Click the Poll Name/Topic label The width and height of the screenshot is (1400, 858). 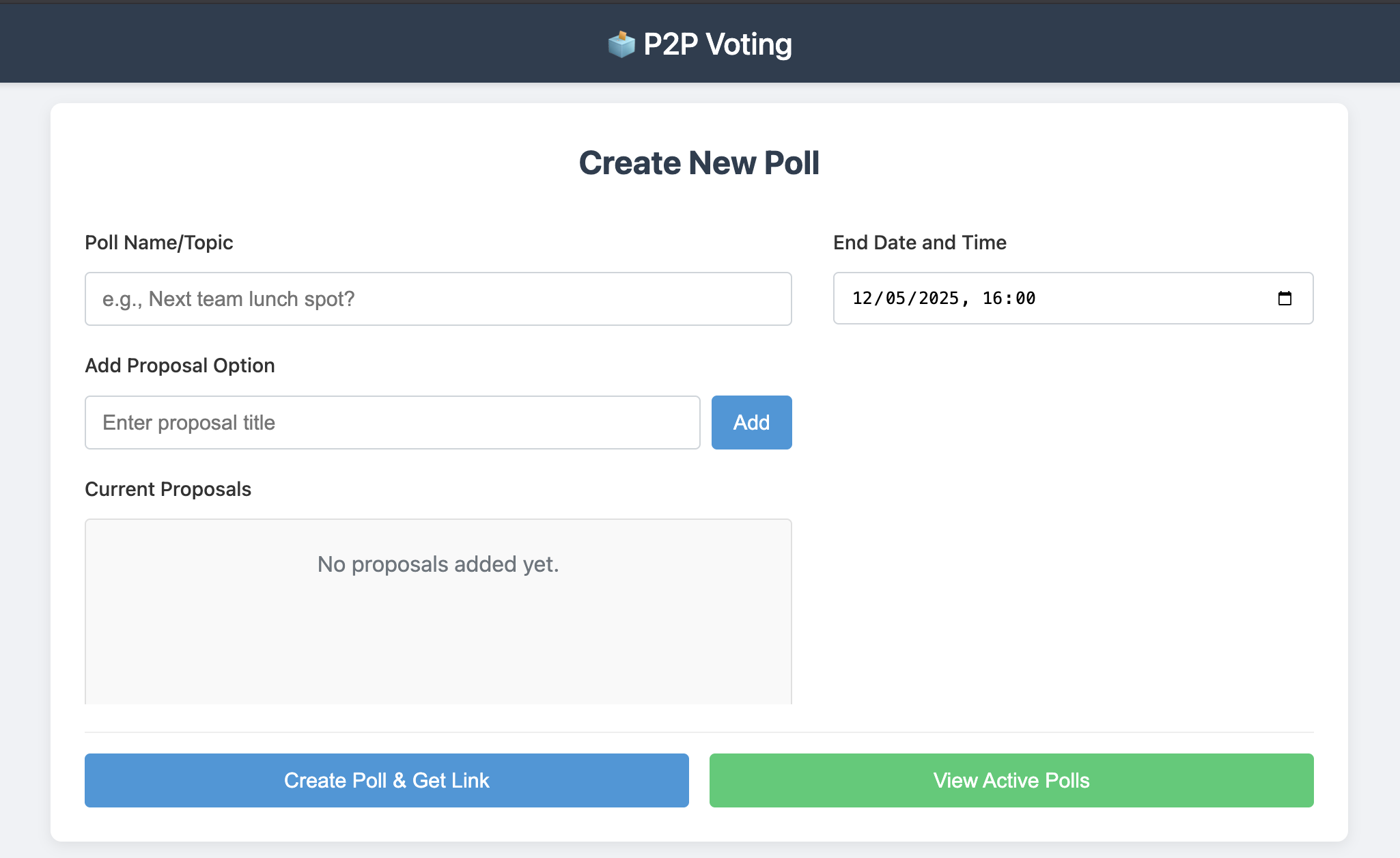(158, 243)
